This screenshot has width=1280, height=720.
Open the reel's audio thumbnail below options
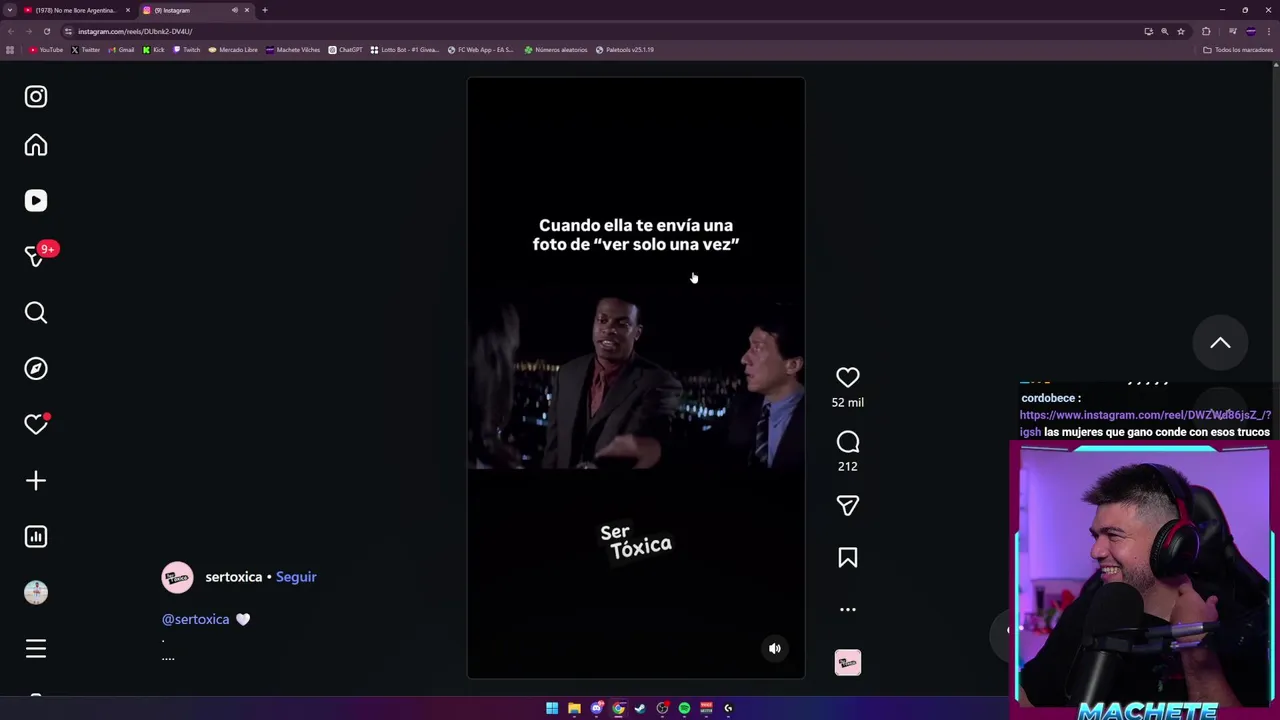(848, 663)
